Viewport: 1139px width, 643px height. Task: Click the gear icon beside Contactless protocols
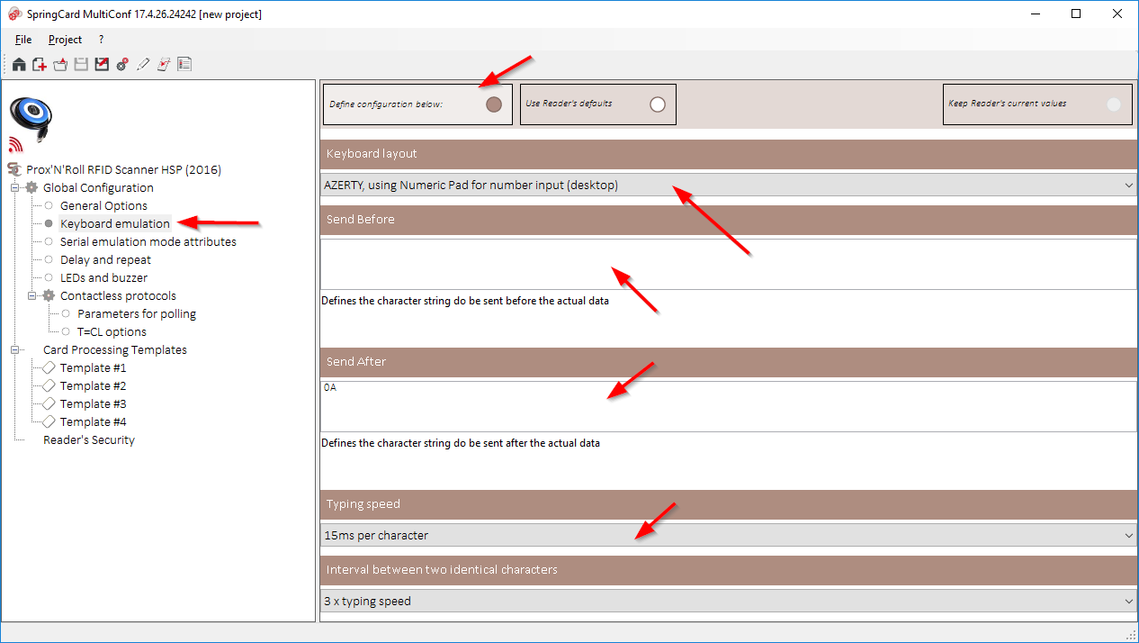[x=49, y=296]
